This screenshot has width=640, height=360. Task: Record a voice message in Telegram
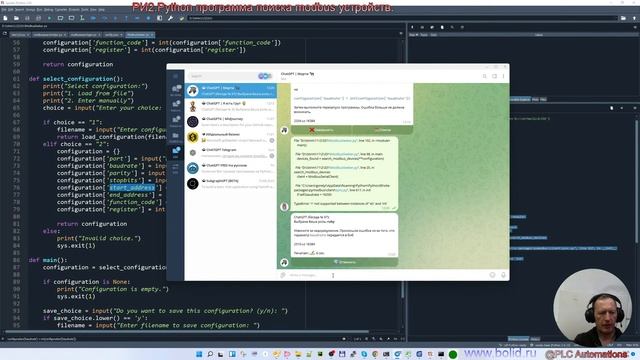coord(503,275)
